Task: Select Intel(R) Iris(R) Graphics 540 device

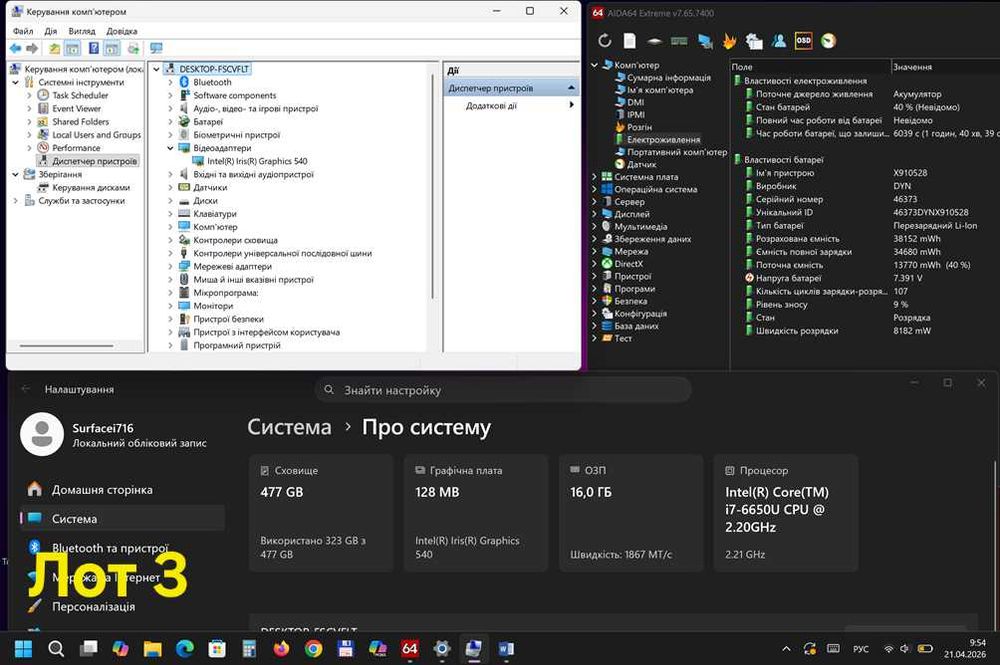Action: [x=257, y=161]
